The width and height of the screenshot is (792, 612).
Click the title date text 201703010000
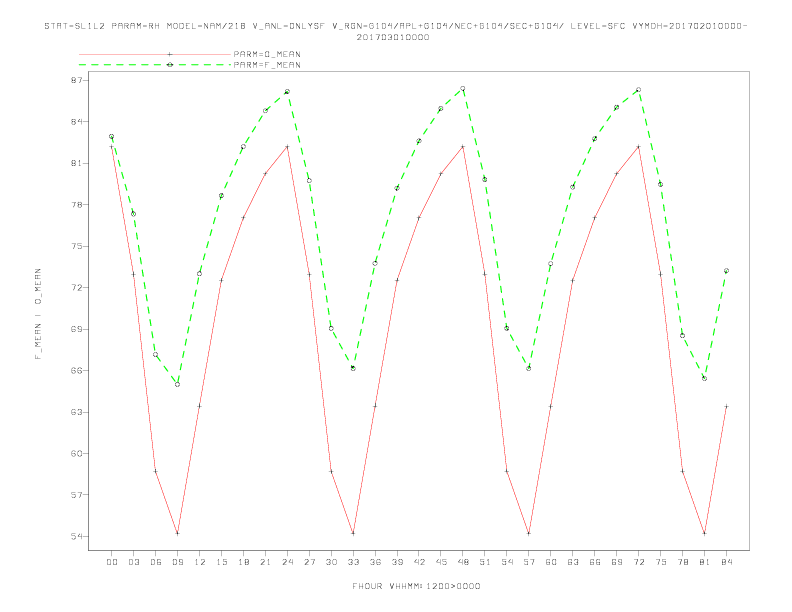coord(393,37)
